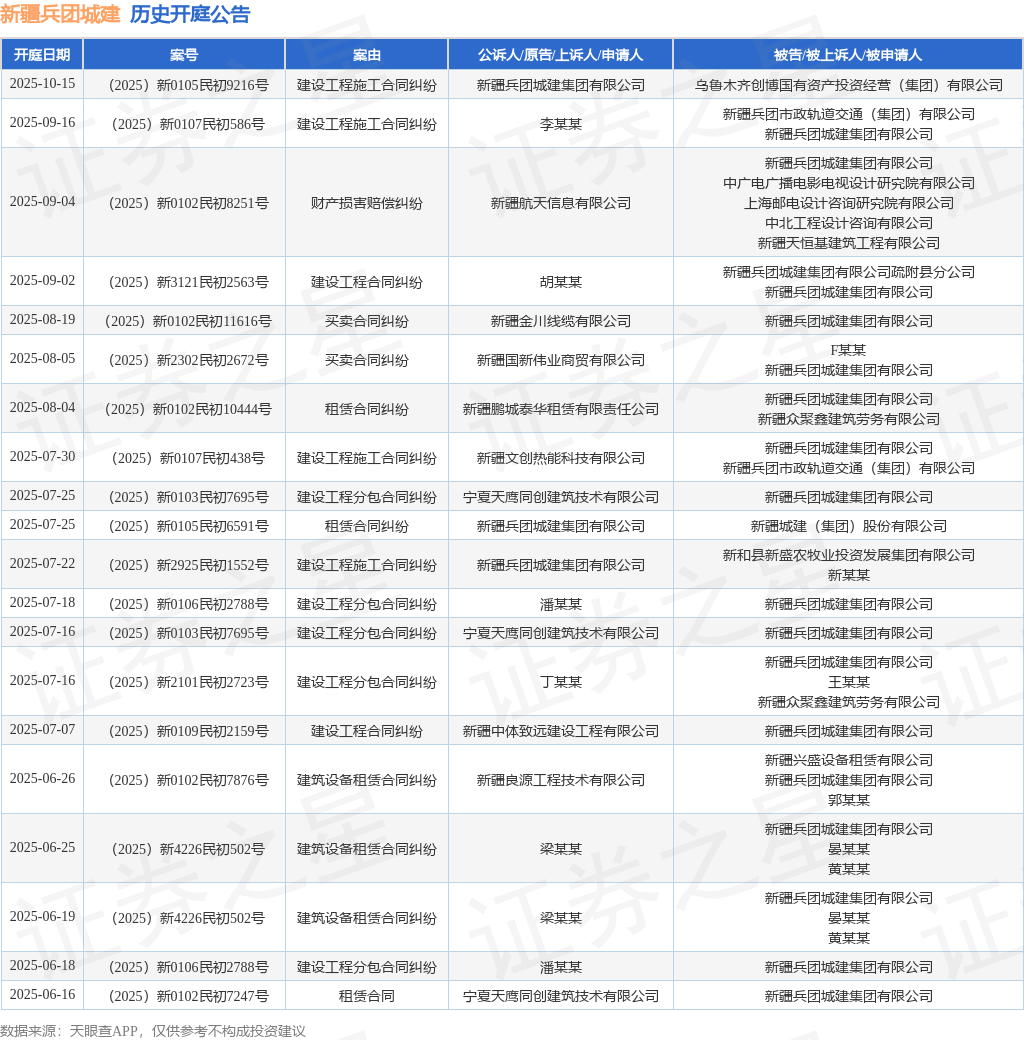Click defendant 新和县新盛农牧业投资发展集团有限公司

click(848, 556)
